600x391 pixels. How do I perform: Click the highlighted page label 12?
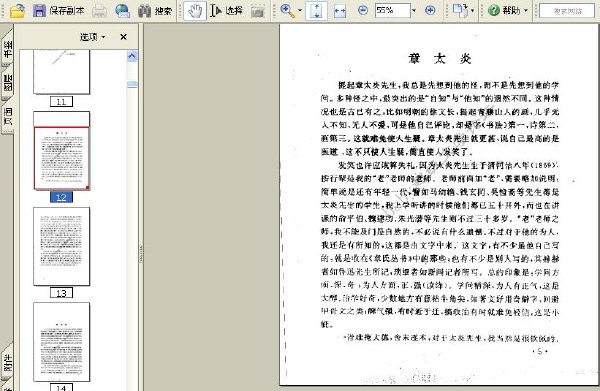pos(61,197)
